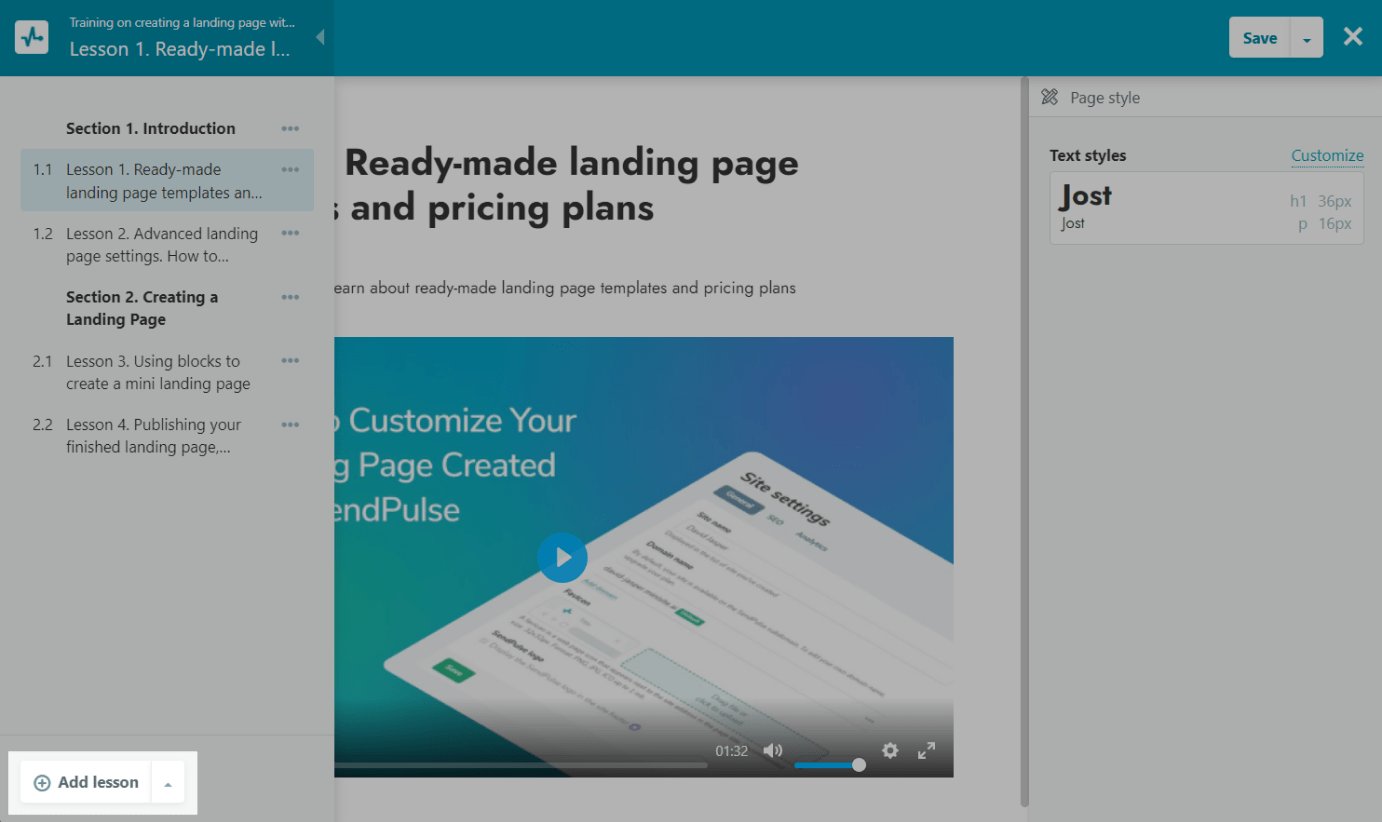Viewport: 1382px width, 822px height.
Task: Open three-dot menu for Lesson 1
Action: [x=290, y=170]
